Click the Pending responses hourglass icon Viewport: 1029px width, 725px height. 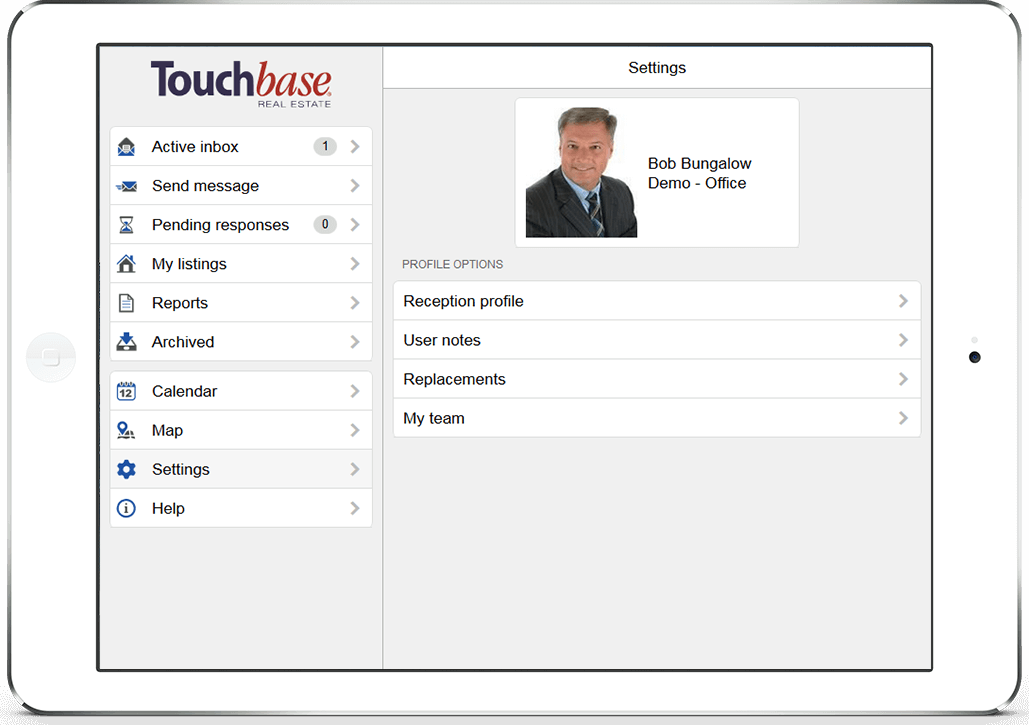coord(126,224)
